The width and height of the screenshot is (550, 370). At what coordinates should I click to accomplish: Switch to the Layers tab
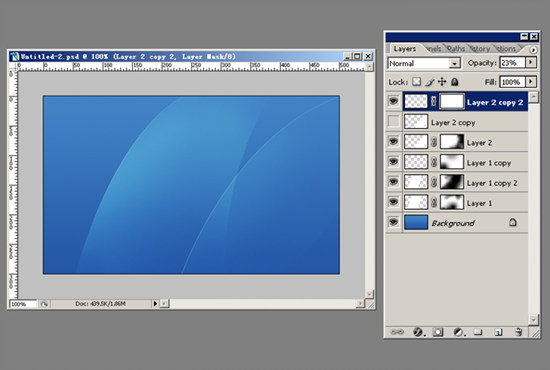tap(404, 49)
